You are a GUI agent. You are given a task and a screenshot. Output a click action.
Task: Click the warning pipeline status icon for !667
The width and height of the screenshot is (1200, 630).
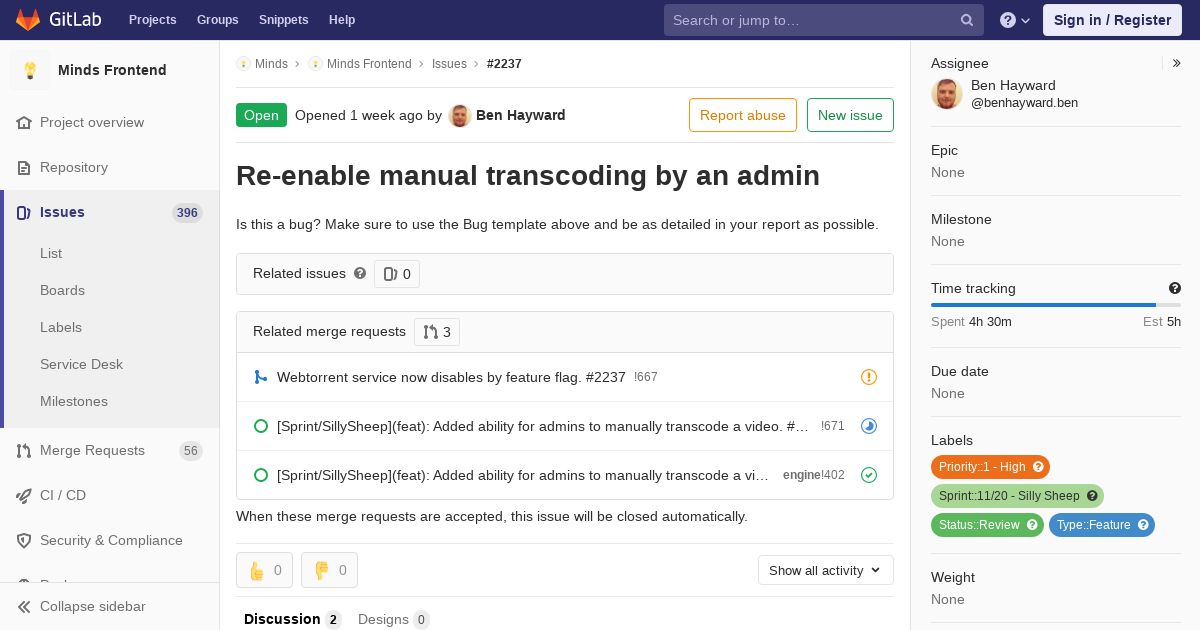point(869,377)
